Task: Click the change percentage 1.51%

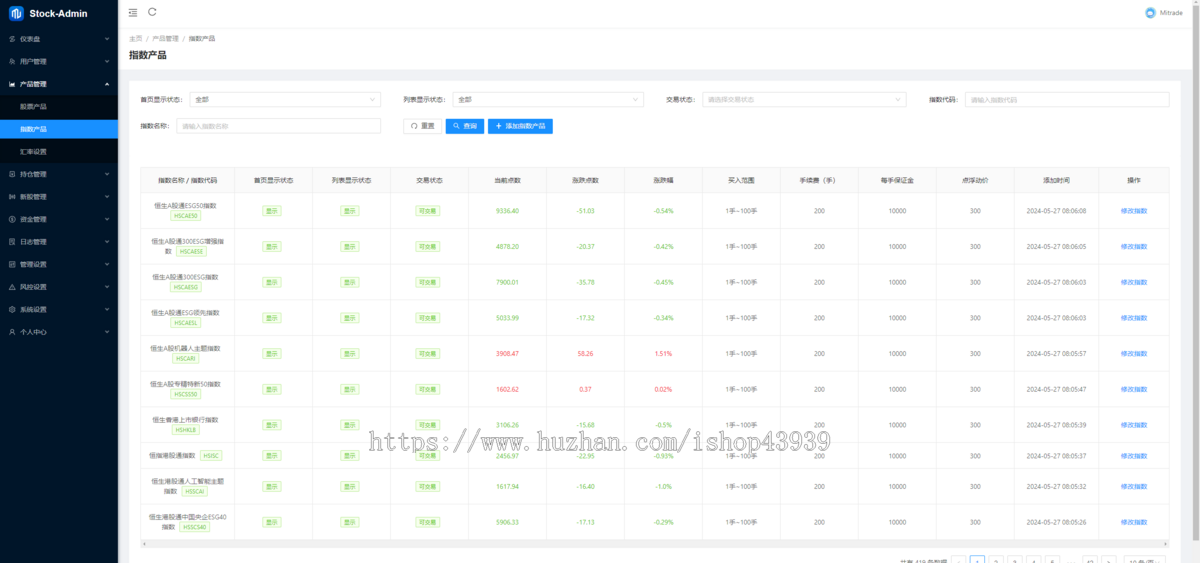Action: point(663,353)
